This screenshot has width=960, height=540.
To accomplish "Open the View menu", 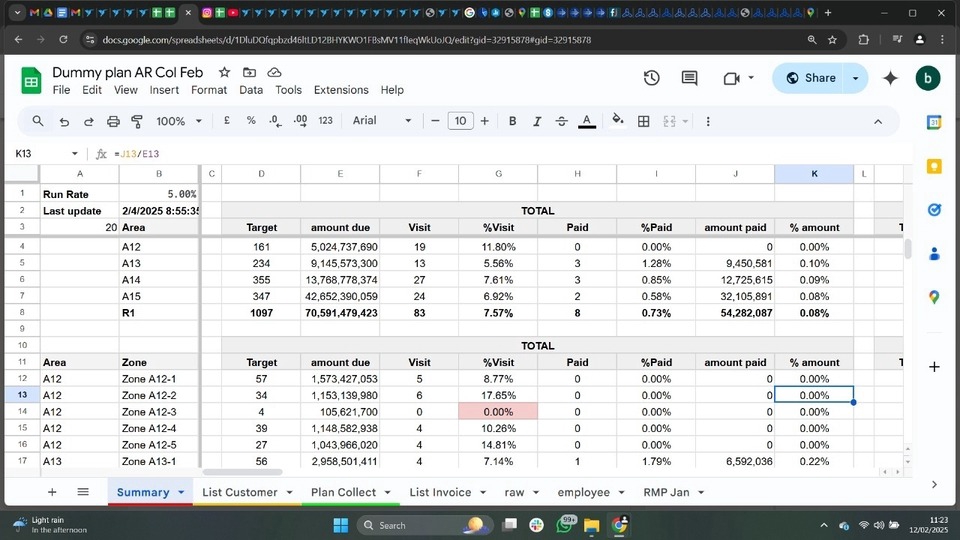I will click(126, 90).
